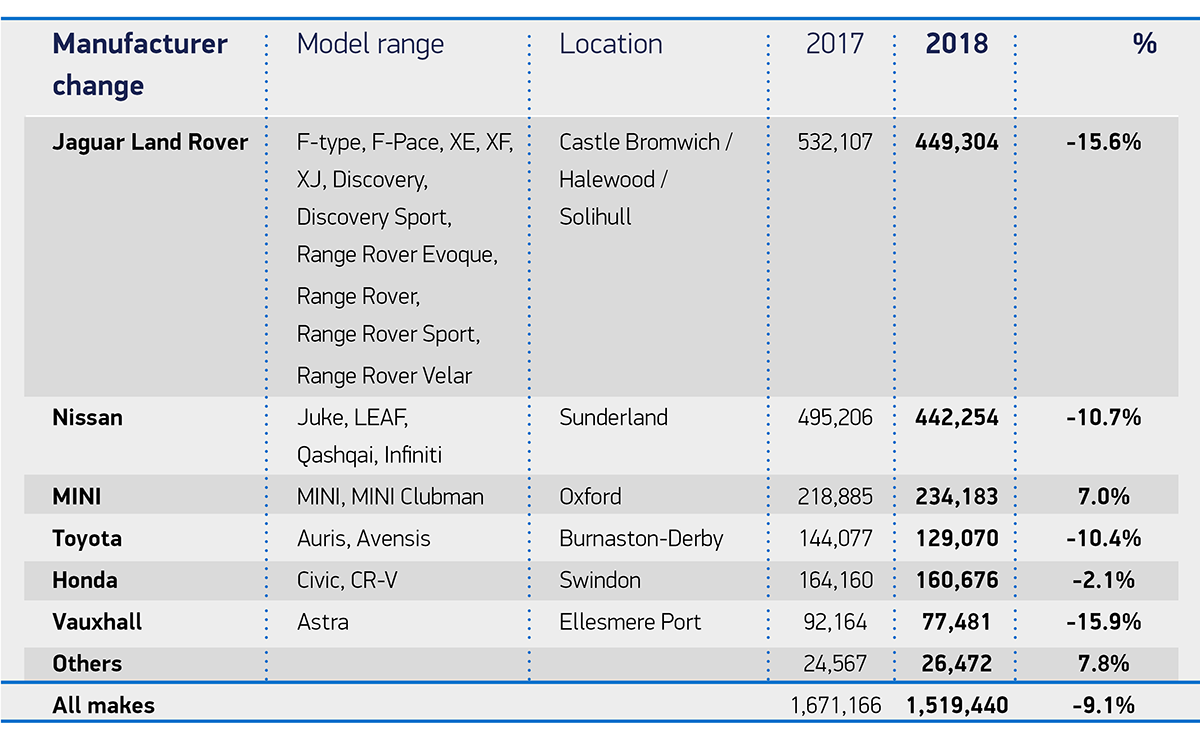
Task: Select the 'Oxford' location cell
Action: pos(590,496)
